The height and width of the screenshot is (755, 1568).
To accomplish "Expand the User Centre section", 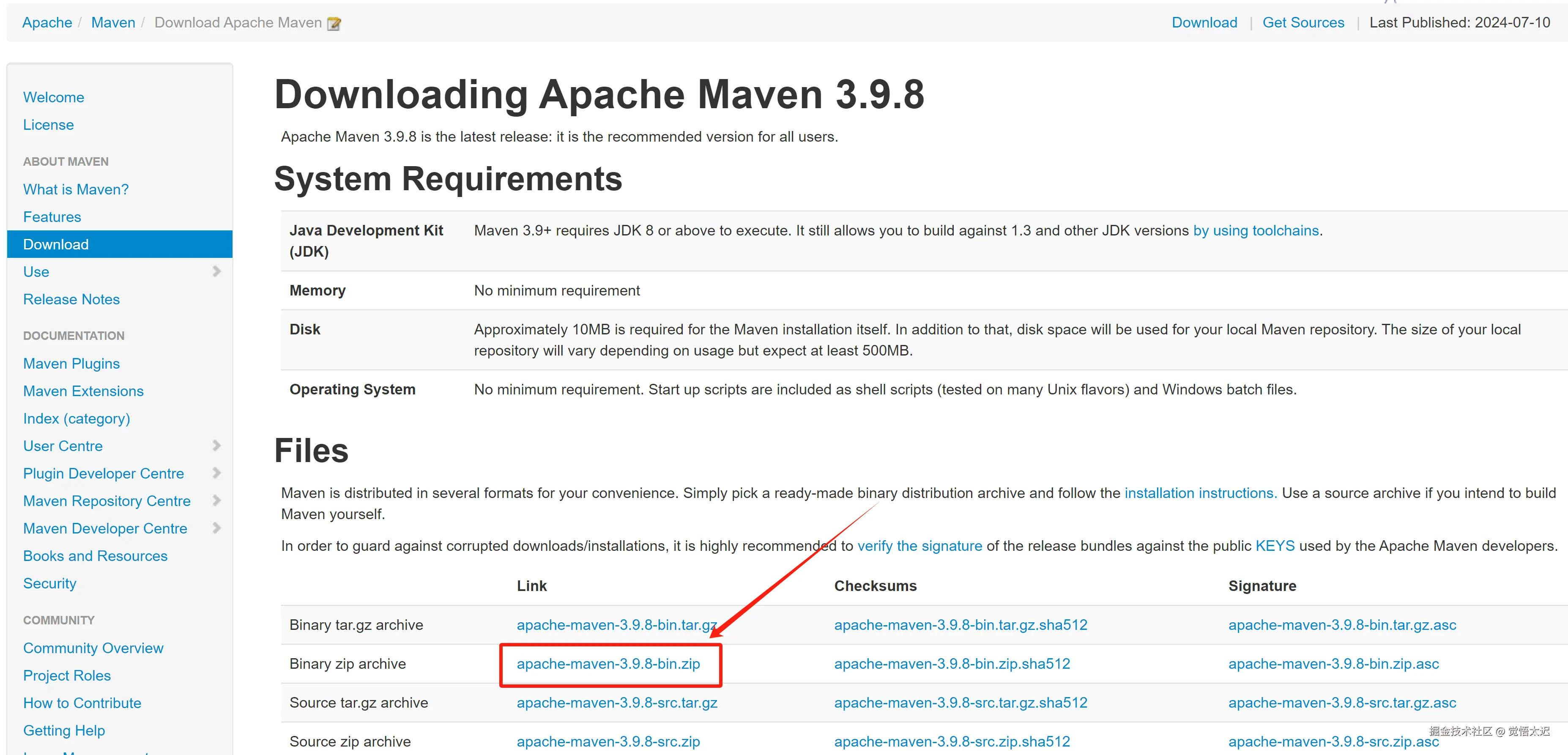I will [x=217, y=445].
